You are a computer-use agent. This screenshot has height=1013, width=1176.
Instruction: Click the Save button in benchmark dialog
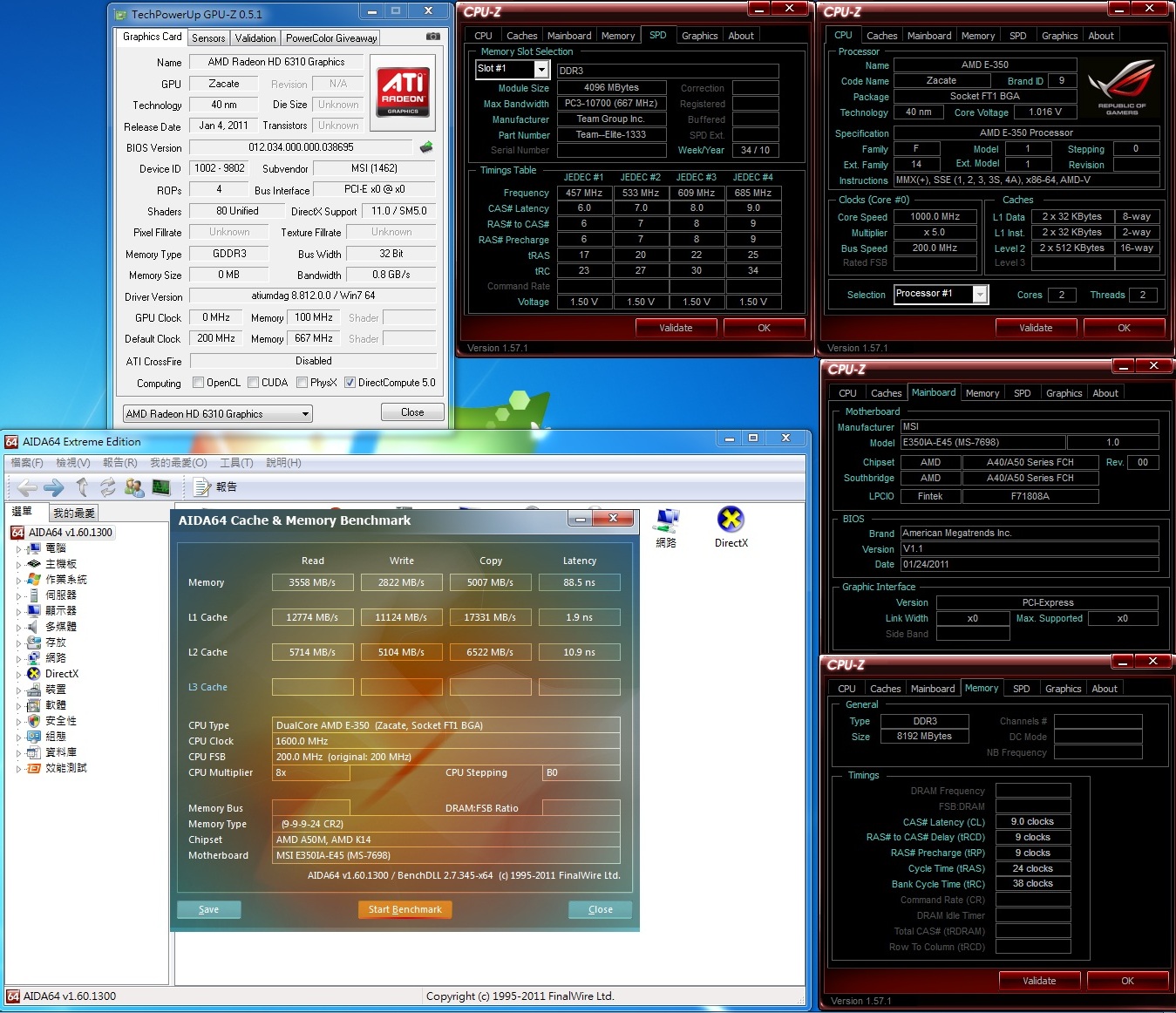[x=208, y=909]
